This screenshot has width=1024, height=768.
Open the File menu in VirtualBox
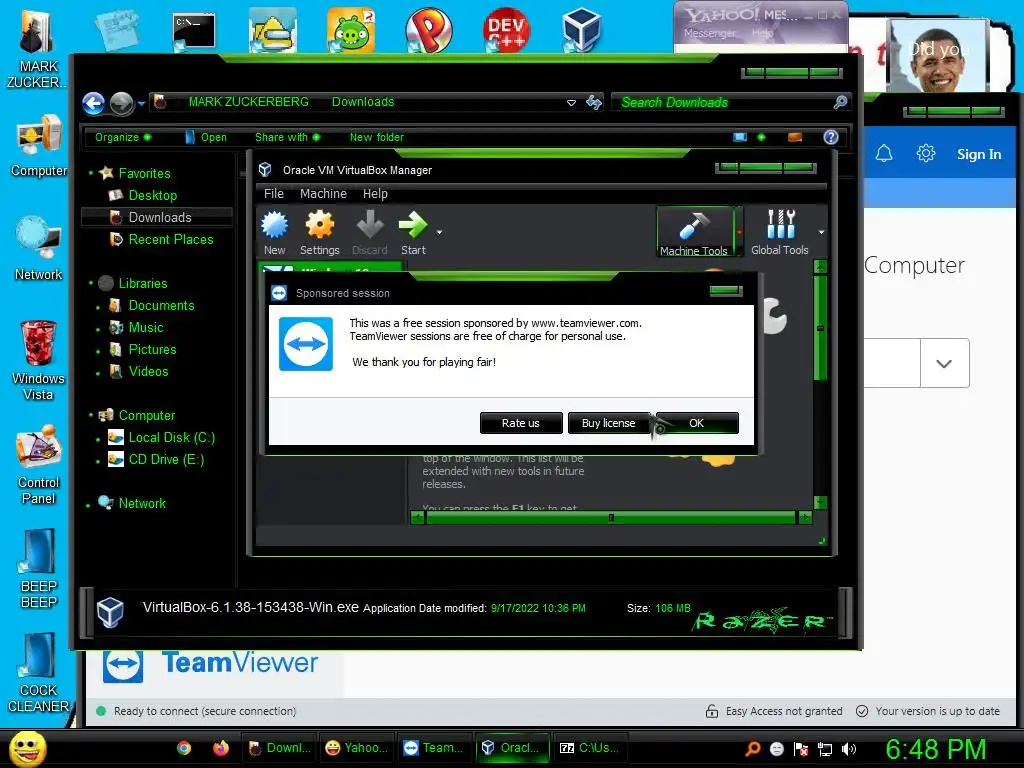coord(274,194)
